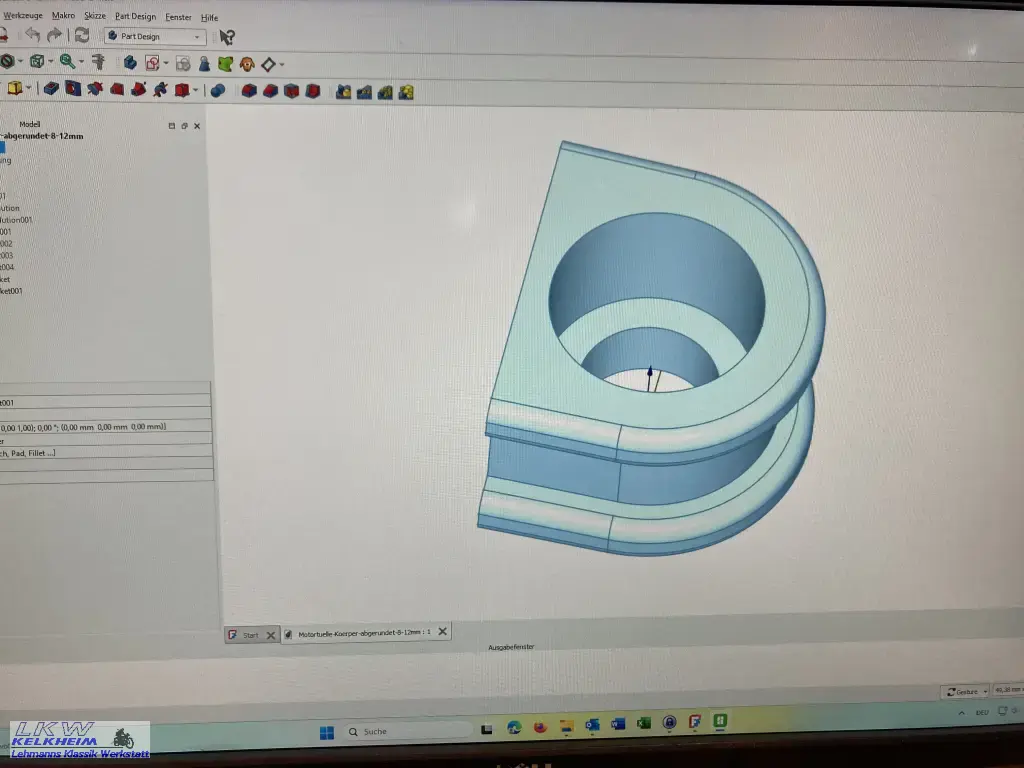Apply the Chamfer tool icon
This screenshot has height=768, width=1024.
click(x=270, y=91)
